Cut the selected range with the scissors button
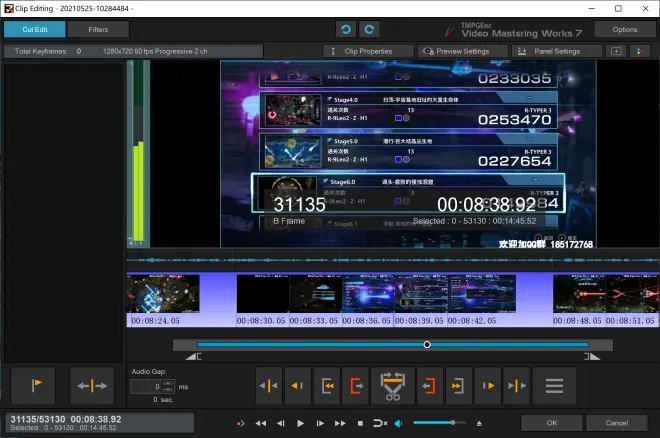 pyautogui.click(x=392, y=385)
